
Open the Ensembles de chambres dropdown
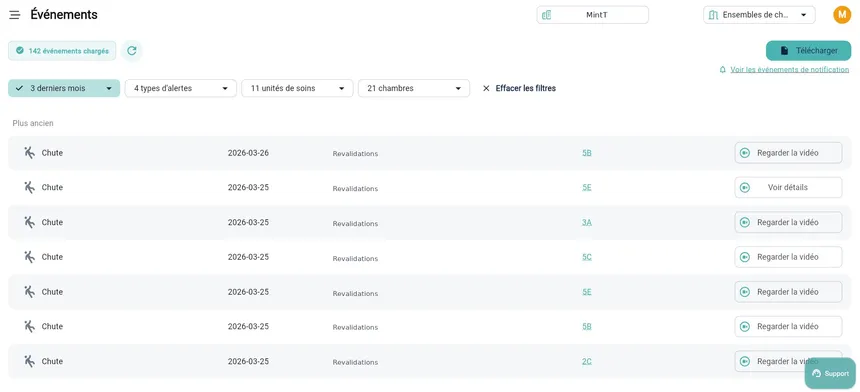pyautogui.click(x=759, y=15)
